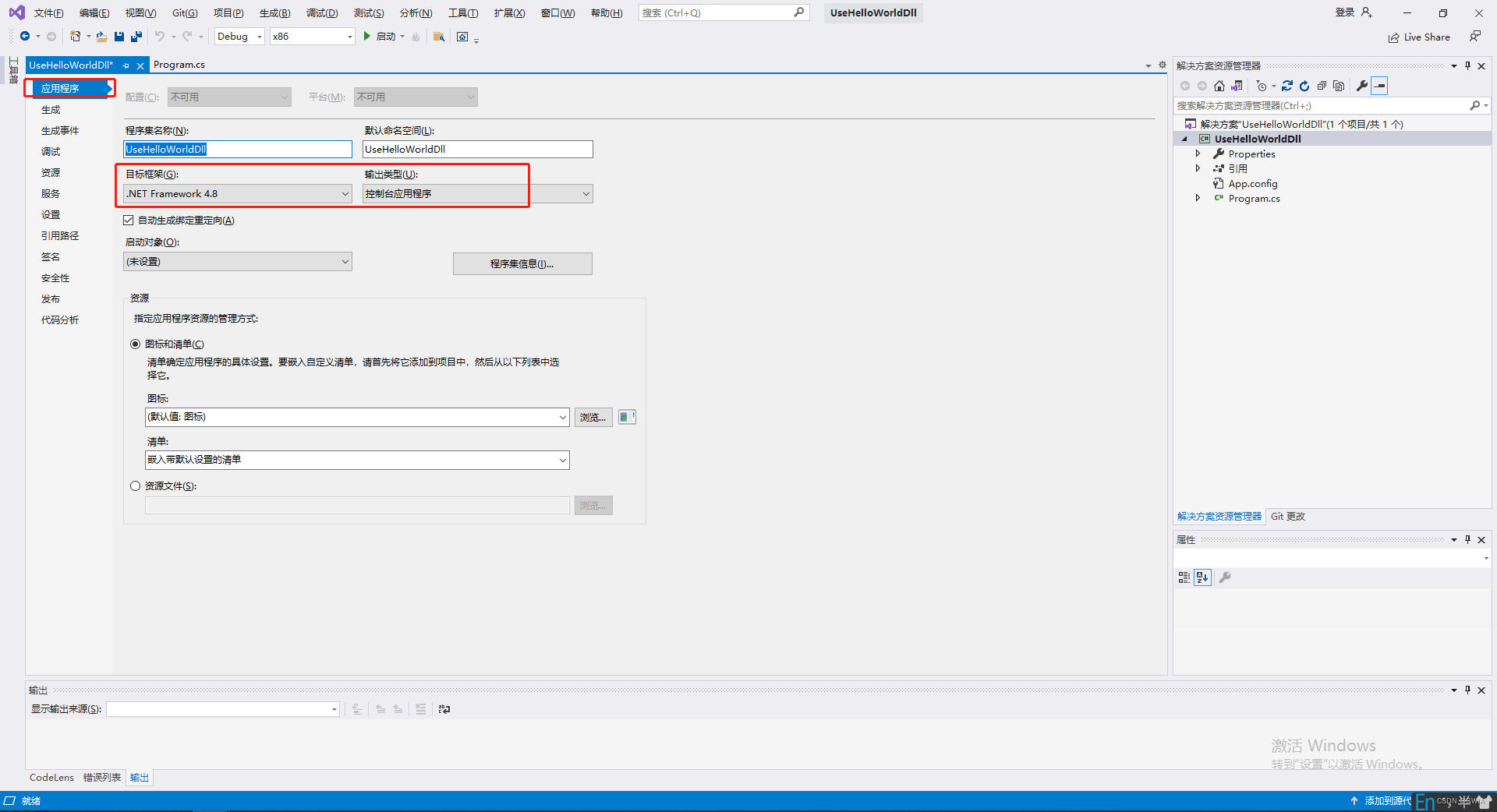The image size is (1497, 812).
Task: Select the 生成事件 properties page tab
Action: pos(60,131)
